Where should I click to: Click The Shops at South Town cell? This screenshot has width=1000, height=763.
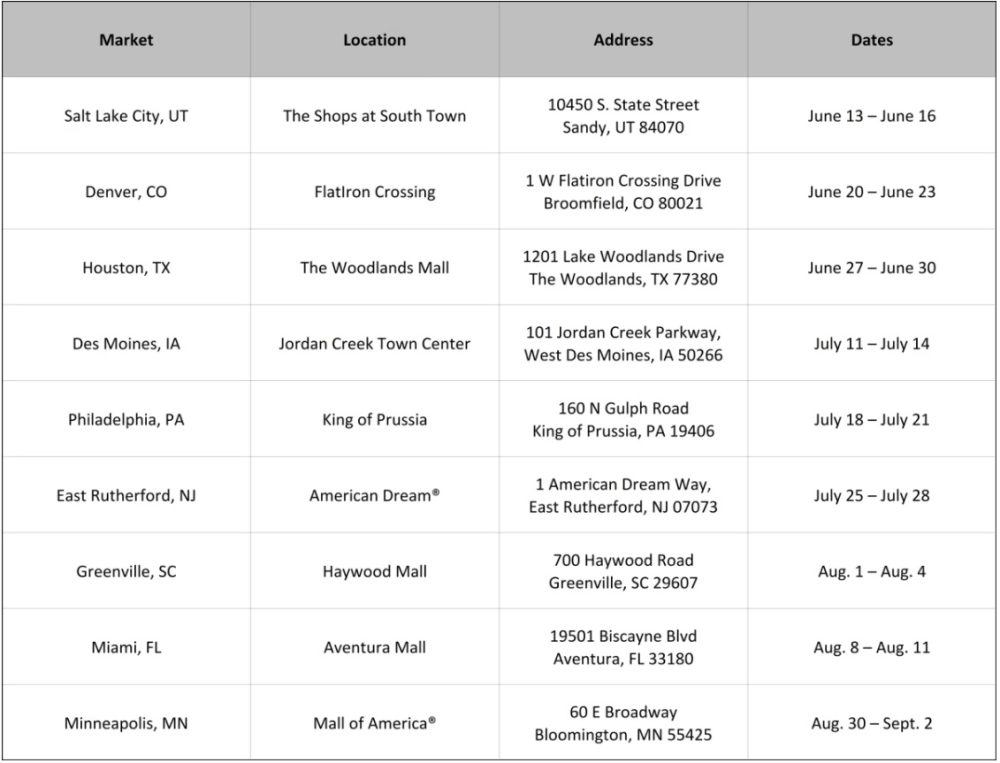point(374,116)
